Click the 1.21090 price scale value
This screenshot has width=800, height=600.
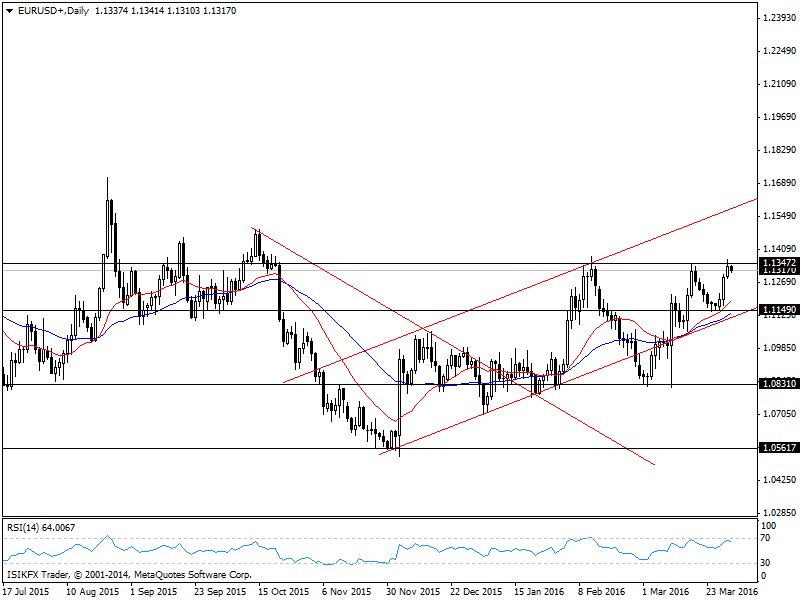(x=779, y=84)
